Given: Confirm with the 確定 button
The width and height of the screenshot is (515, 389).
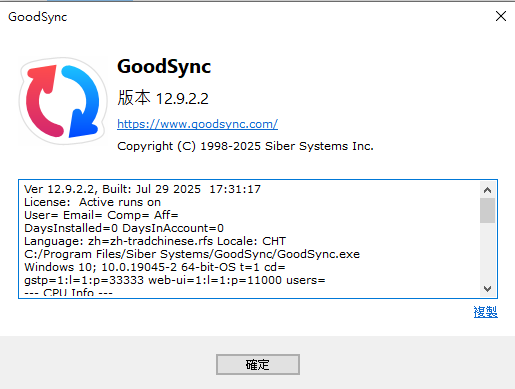Looking at the screenshot, I should (x=258, y=364).
